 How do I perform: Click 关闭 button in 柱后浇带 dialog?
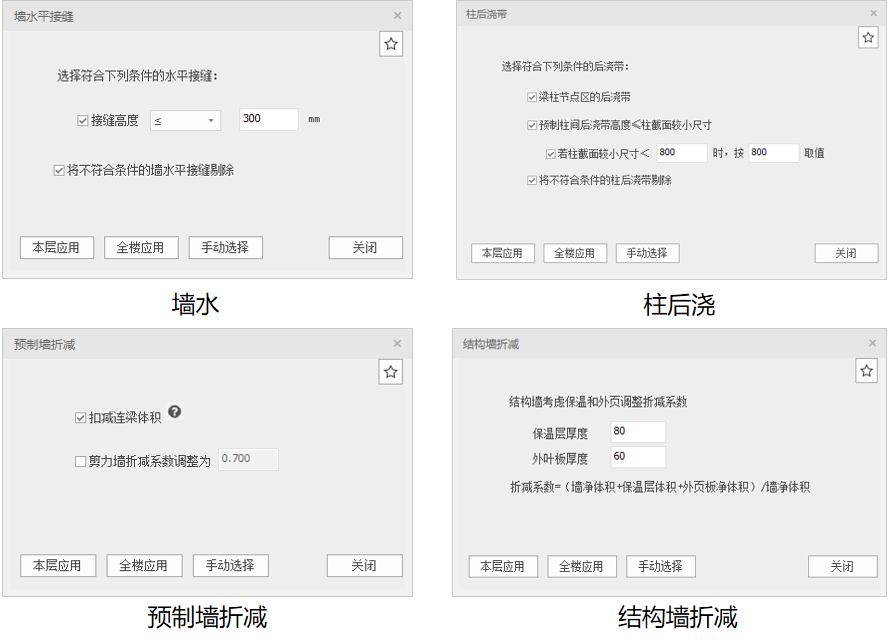click(x=846, y=254)
